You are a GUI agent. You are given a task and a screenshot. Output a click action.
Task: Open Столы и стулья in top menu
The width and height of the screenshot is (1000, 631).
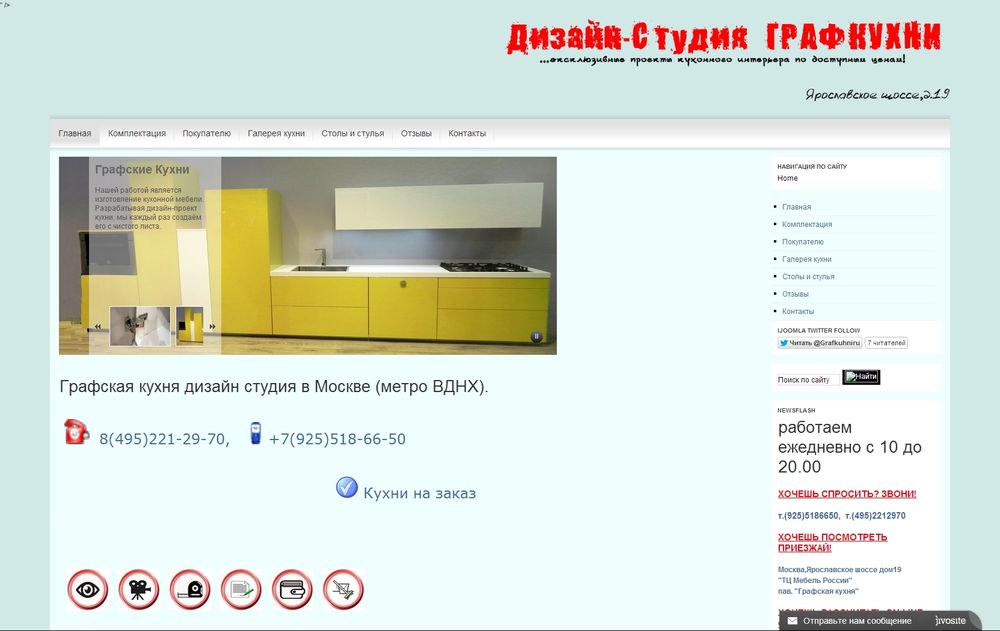(353, 133)
